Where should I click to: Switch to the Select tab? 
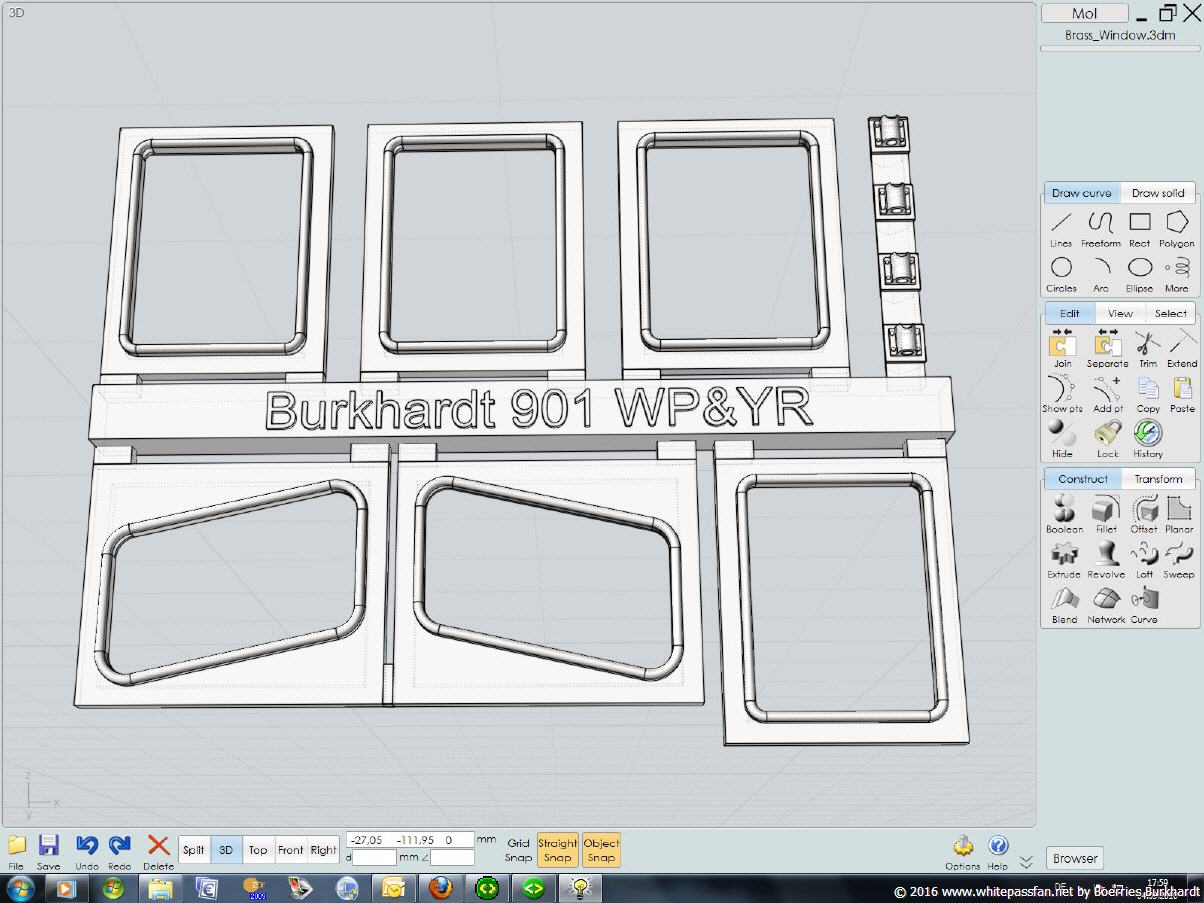click(x=1171, y=313)
